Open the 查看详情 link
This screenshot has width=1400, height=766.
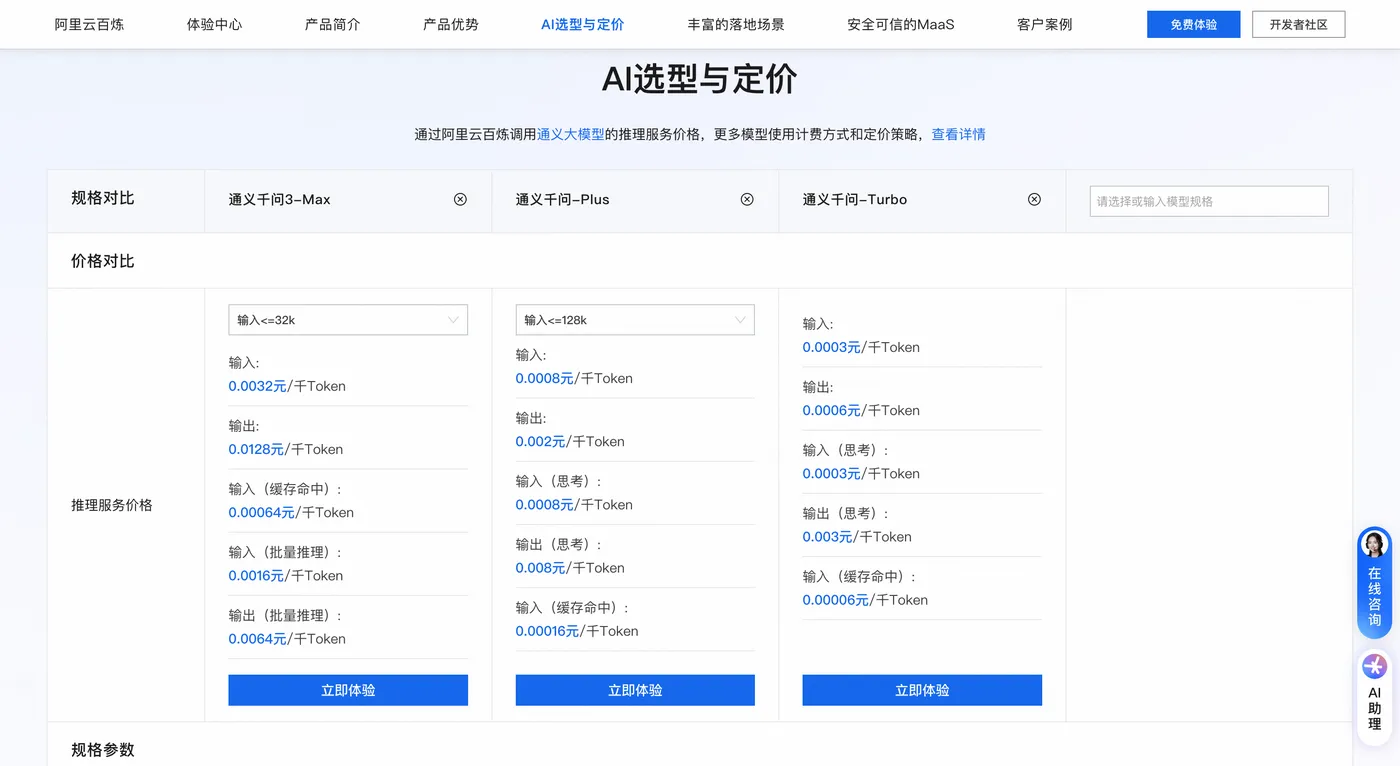pos(958,134)
